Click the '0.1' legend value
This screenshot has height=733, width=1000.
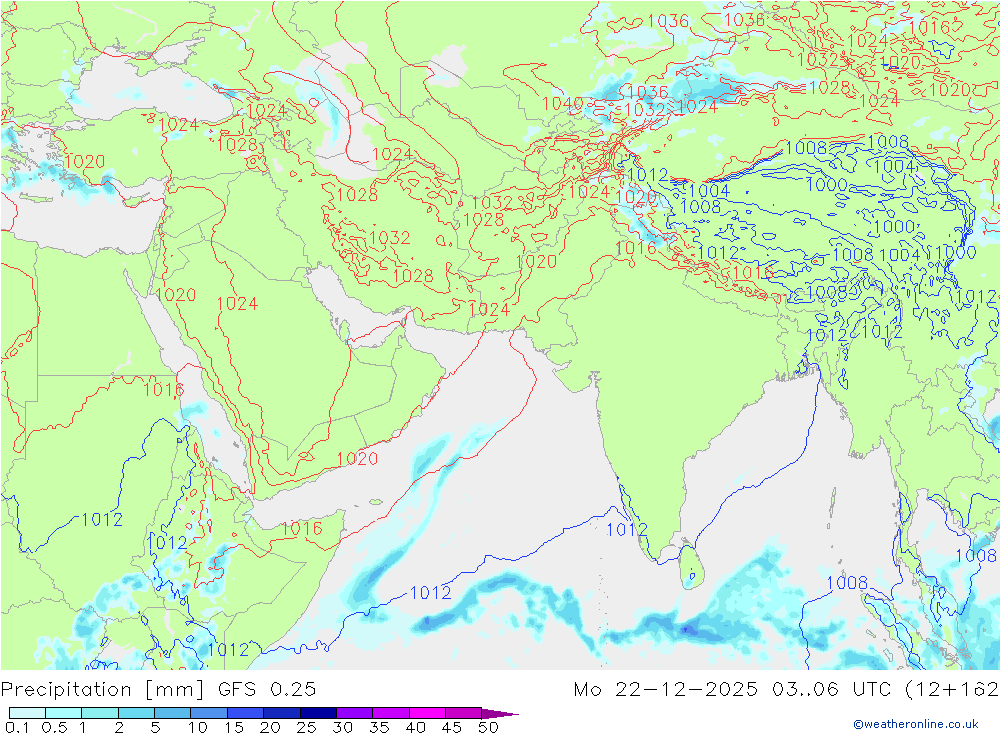point(16,727)
